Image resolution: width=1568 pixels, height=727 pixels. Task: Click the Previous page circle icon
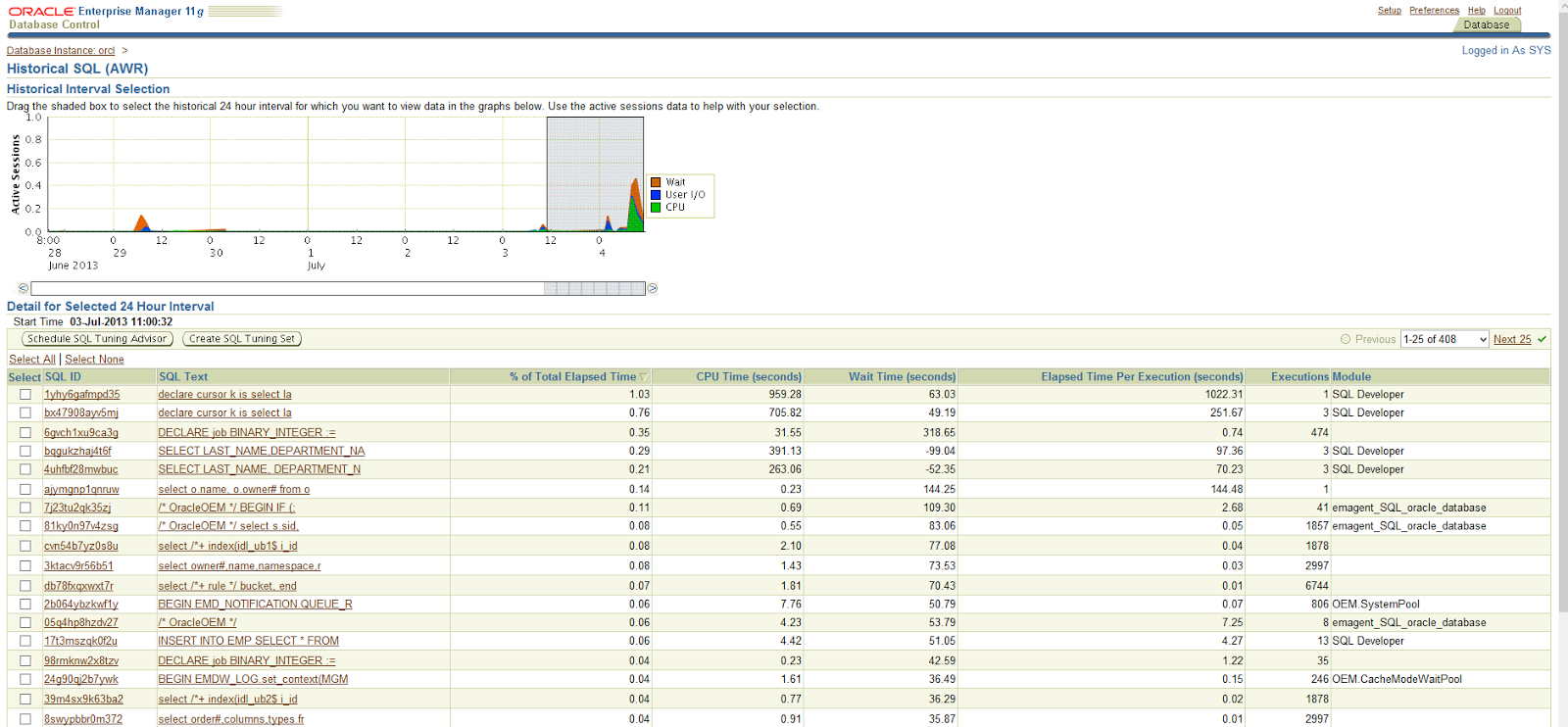[x=1346, y=339]
